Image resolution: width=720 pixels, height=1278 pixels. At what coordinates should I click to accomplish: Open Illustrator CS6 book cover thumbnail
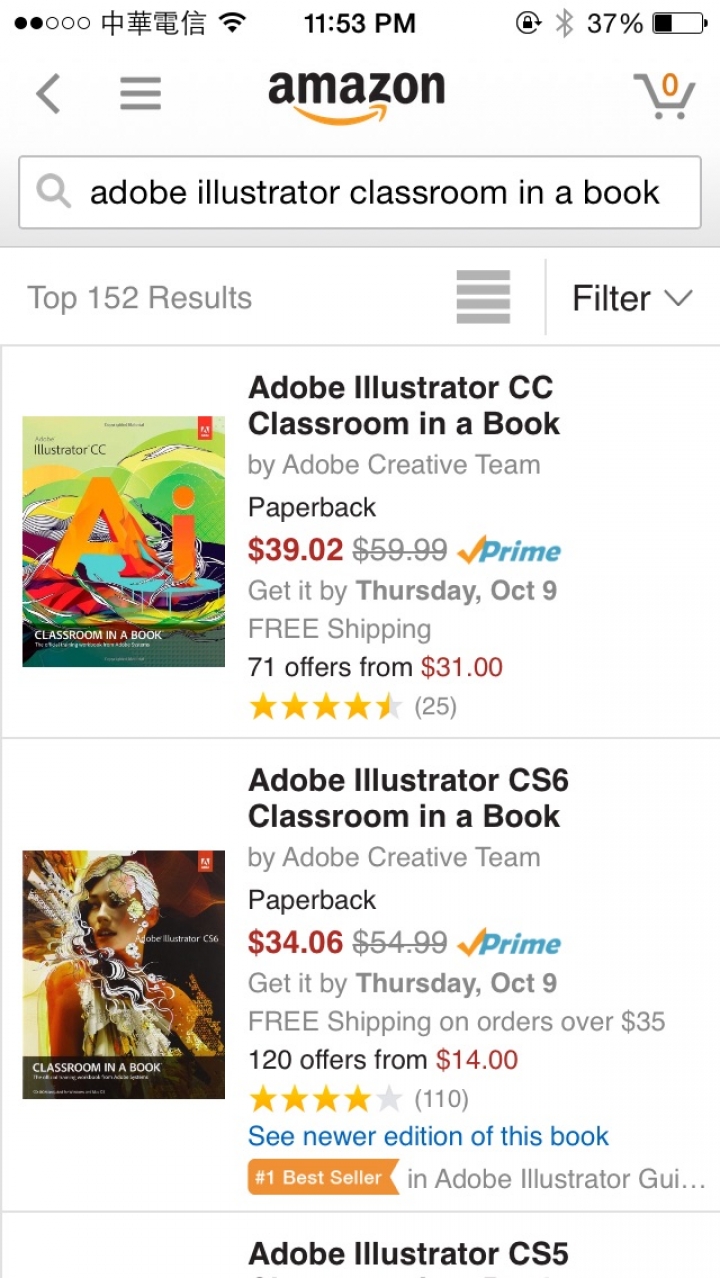point(123,974)
